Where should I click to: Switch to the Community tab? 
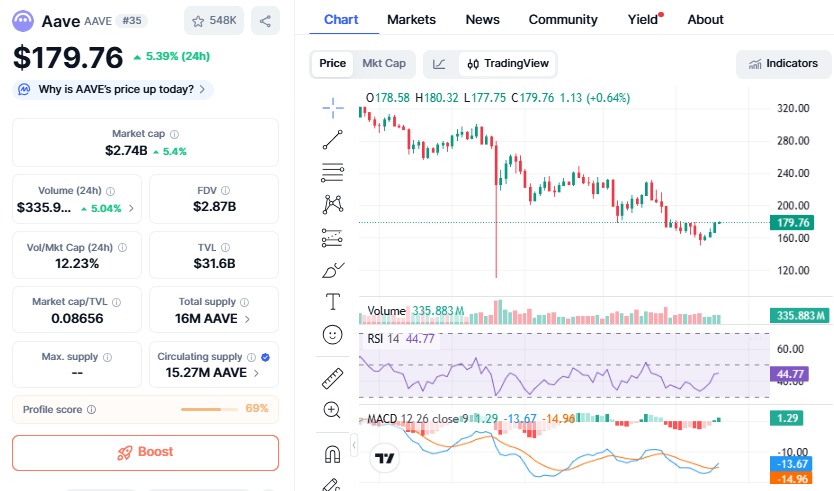coord(563,19)
